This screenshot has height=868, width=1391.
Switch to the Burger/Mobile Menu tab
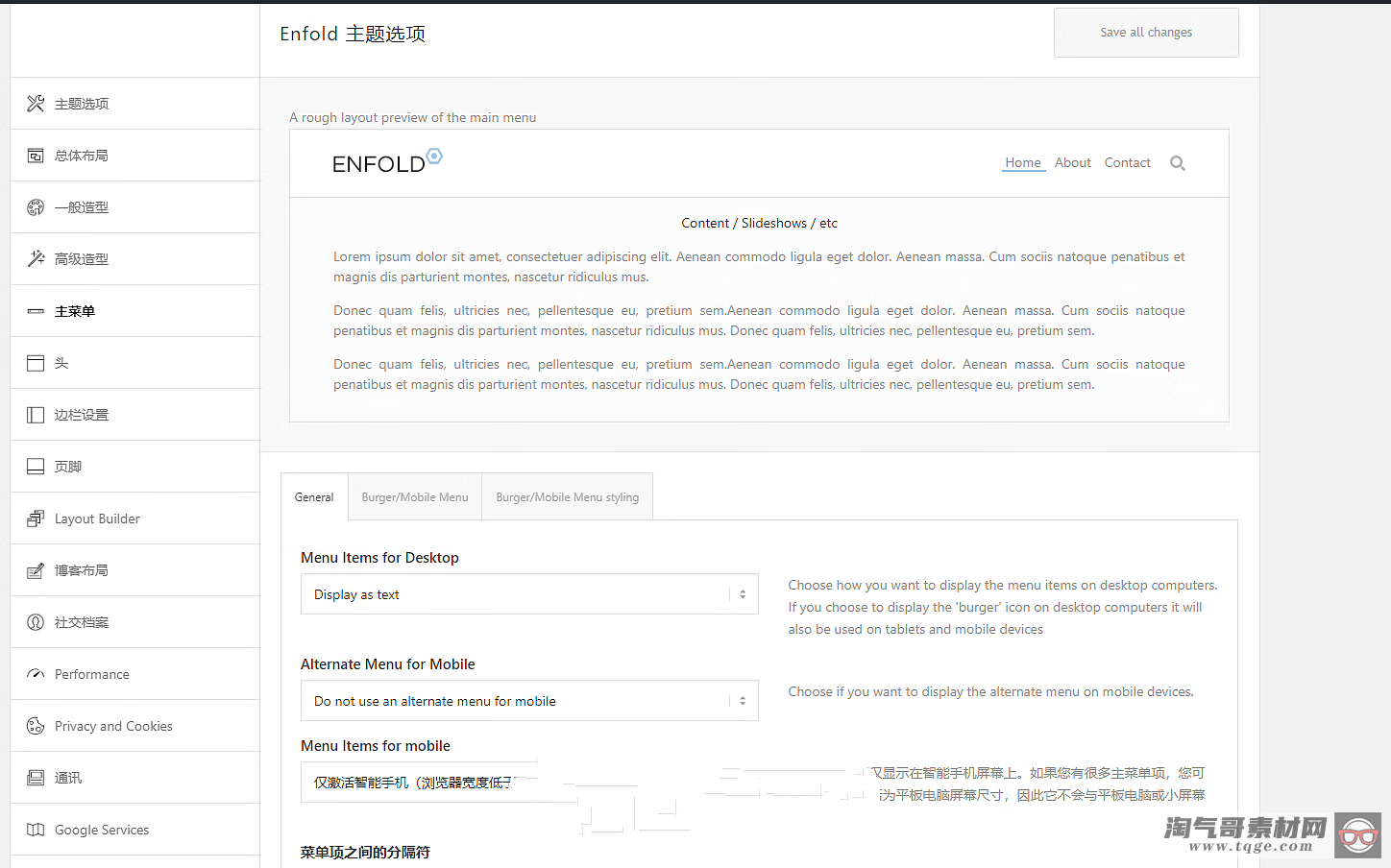click(x=415, y=496)
